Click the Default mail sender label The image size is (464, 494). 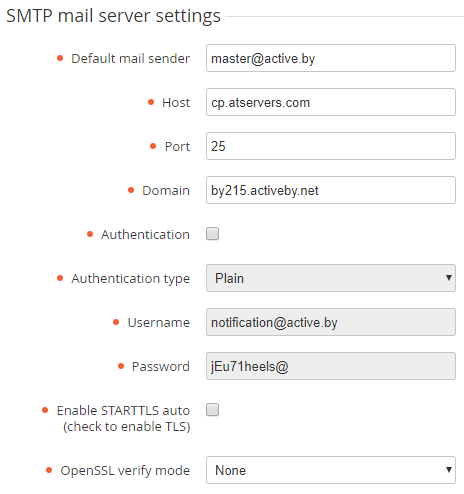pyautogui.click(x=130, y=58)
